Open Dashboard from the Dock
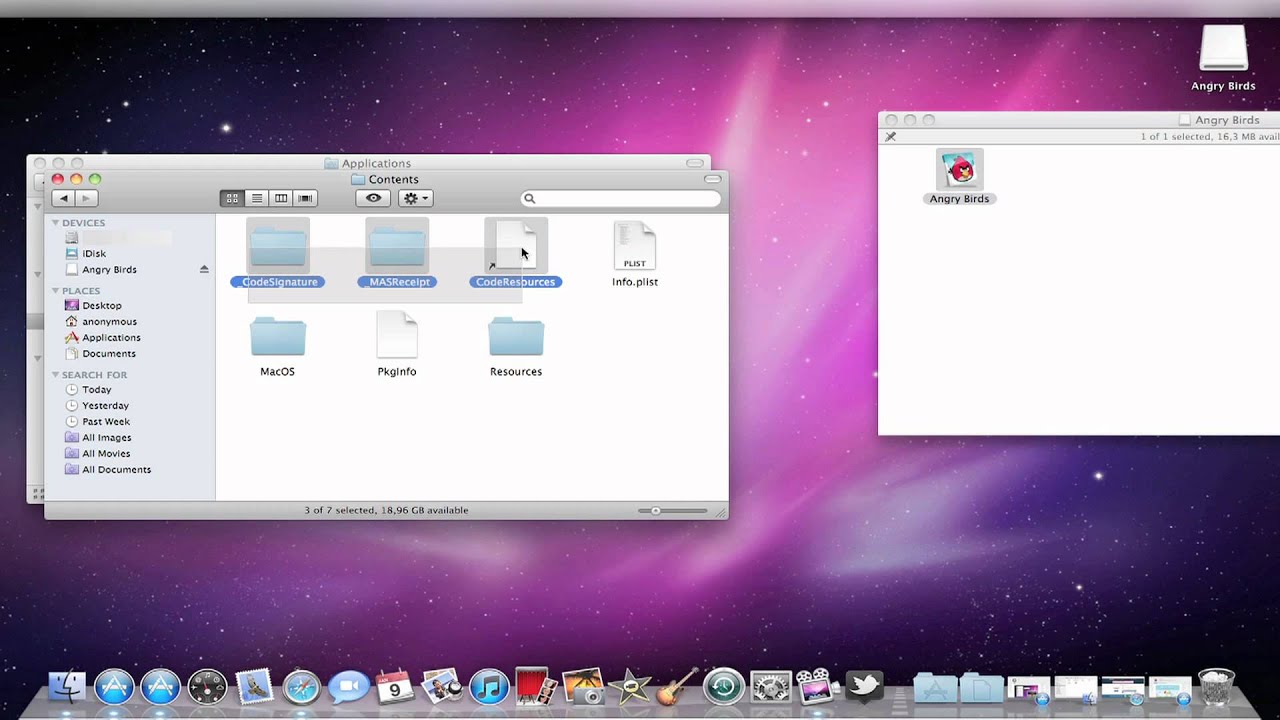1280x720 pixels. [x=207, y=687]
